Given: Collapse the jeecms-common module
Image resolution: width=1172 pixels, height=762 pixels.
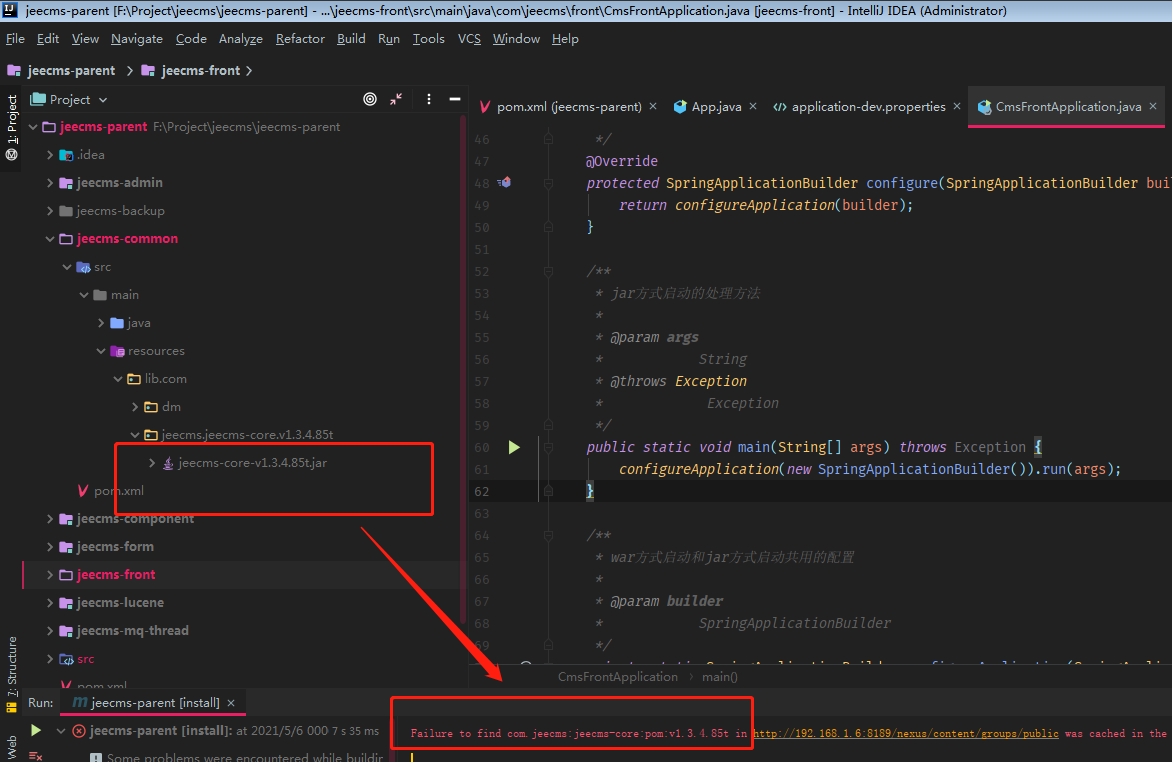Looking at the screenshot, I should pos(51,239).
